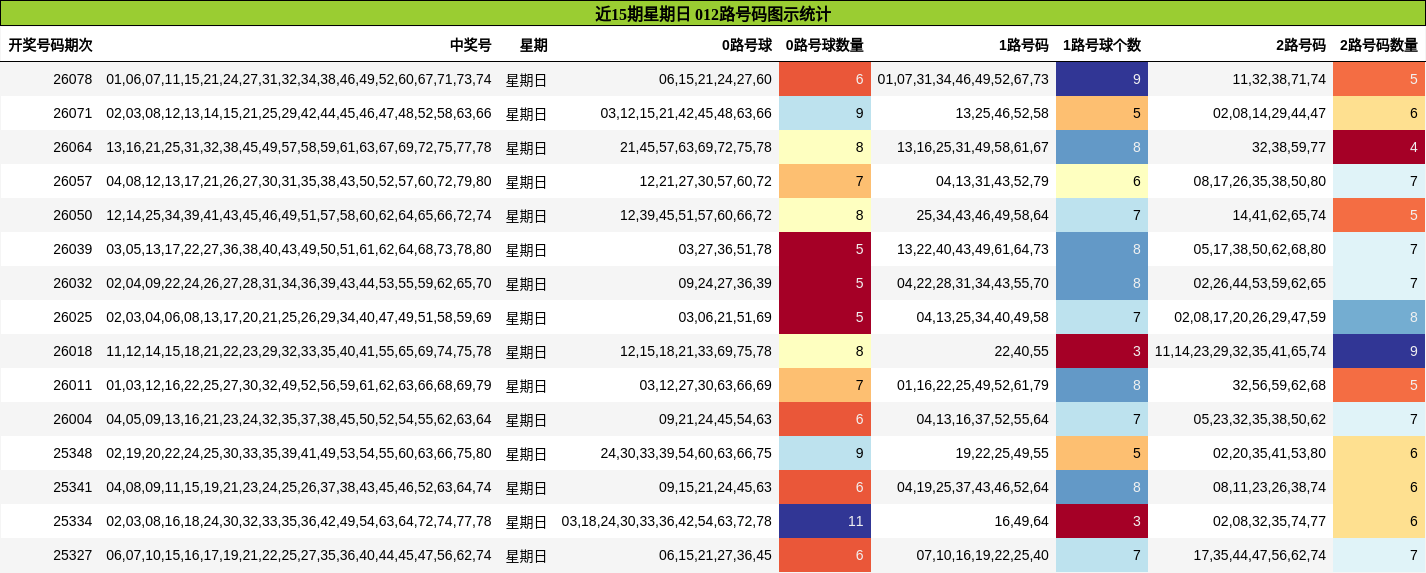Select the '星期' column header

pyautogui.click(x=534, y=45)
